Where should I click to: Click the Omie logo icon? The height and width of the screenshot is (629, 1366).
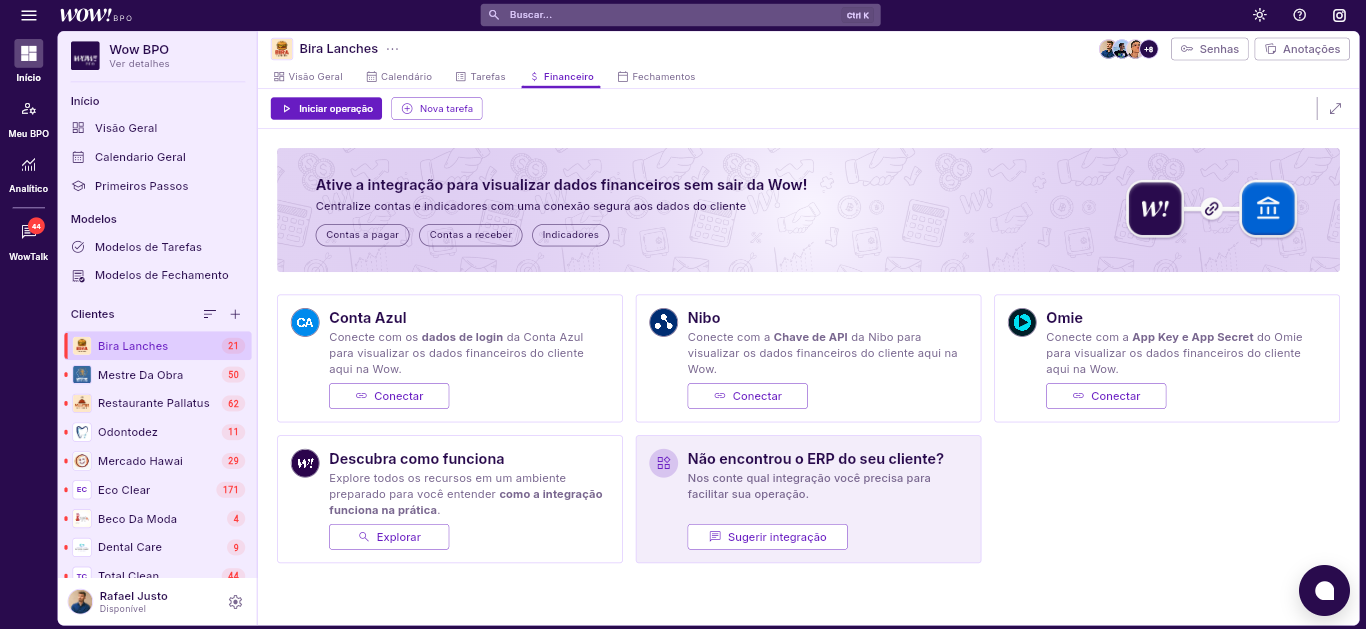click(1022, 322)
